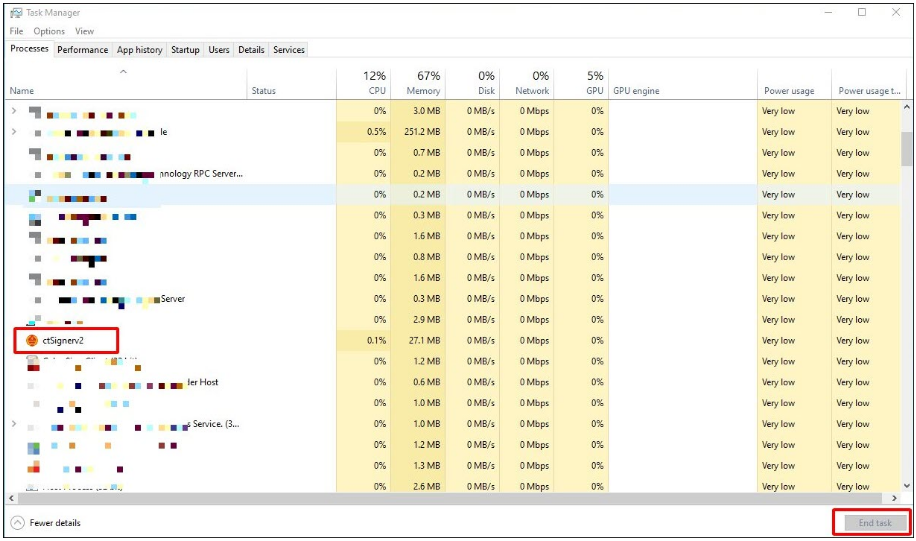The image size is (916, 541).
Task: Click the Fewer details link
Action: [x=55, y=523]
